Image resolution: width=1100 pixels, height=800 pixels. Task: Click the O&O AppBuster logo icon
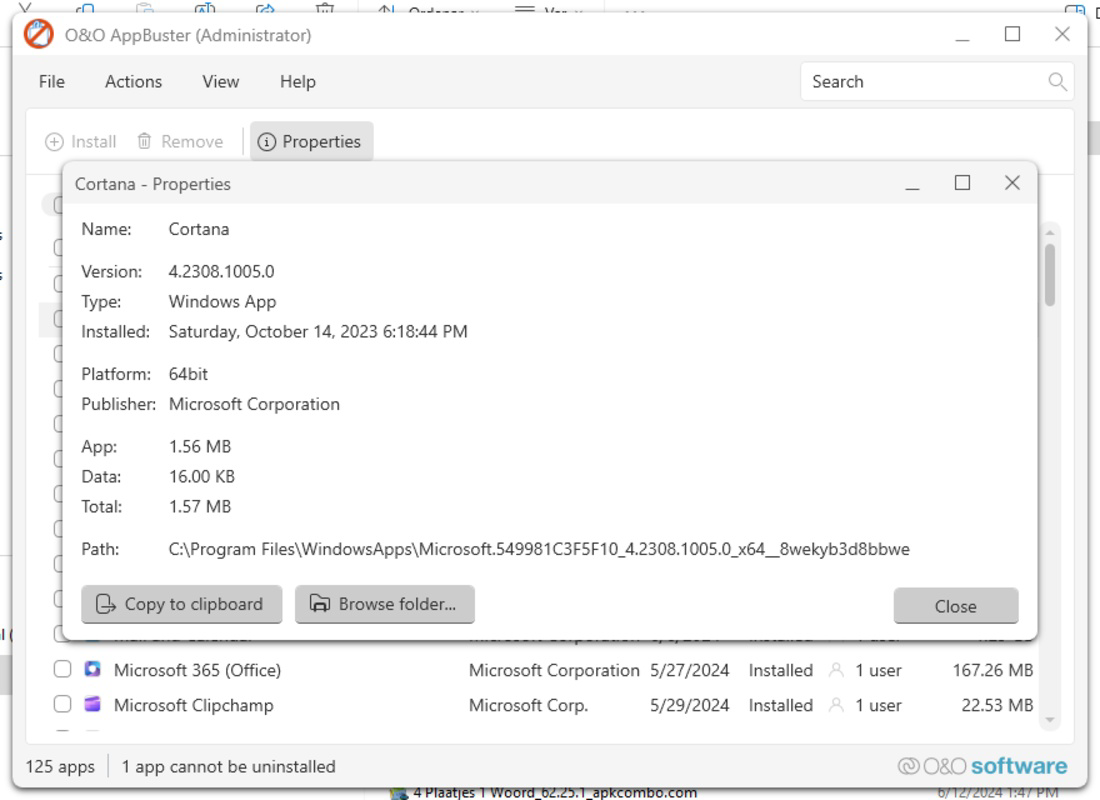tap(39, 34)
